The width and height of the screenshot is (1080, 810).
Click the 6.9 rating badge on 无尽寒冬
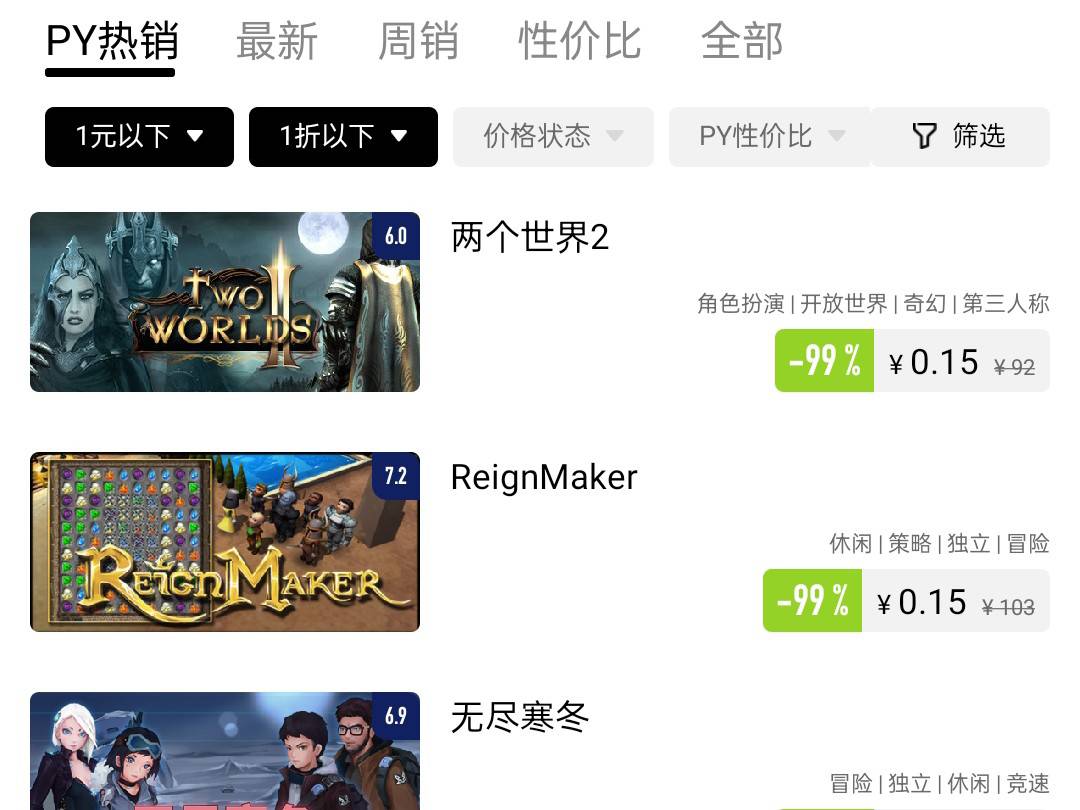point(396,716)
